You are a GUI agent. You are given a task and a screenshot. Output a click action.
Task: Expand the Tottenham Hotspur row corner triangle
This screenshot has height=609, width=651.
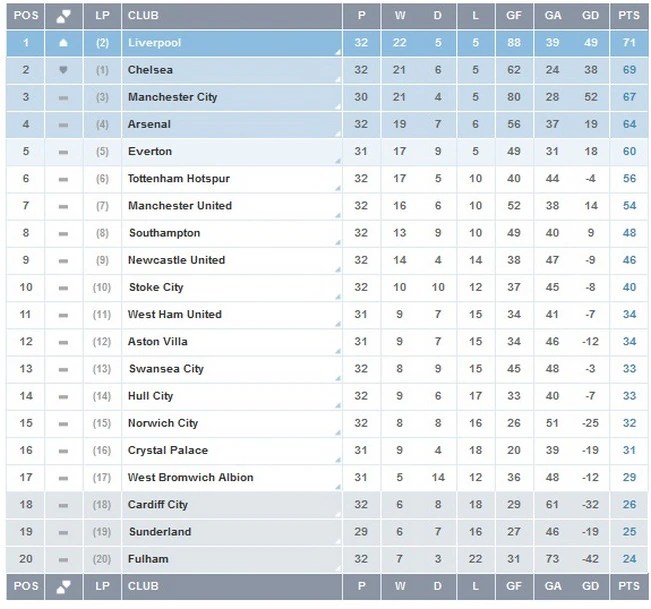point(337,187)
